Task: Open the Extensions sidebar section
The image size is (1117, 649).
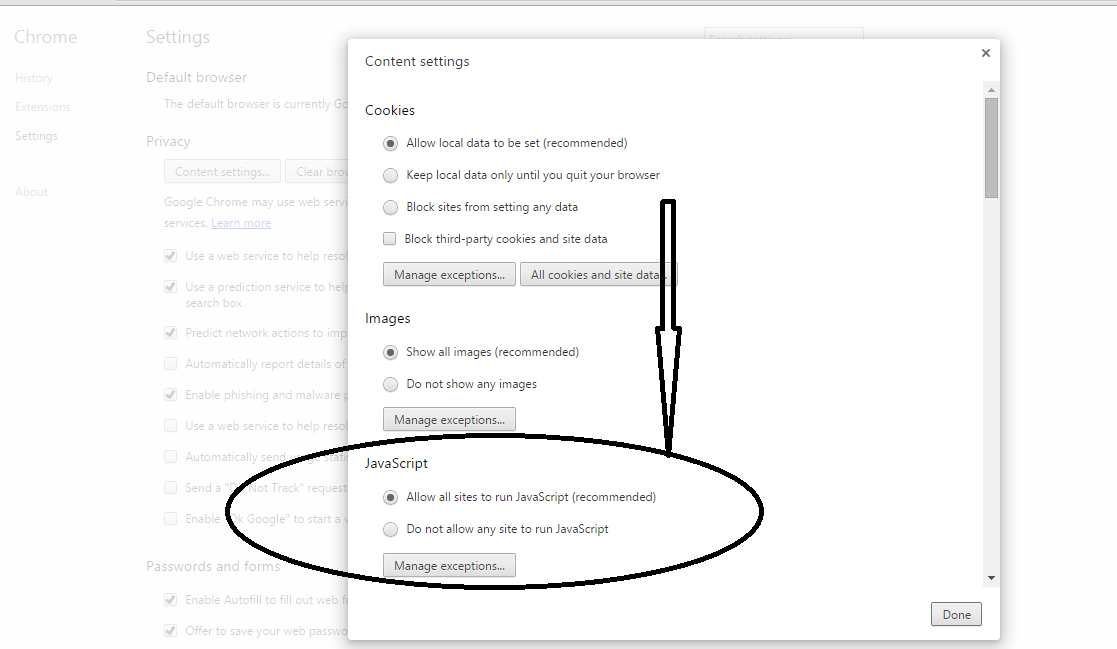Action: [42, 106]
